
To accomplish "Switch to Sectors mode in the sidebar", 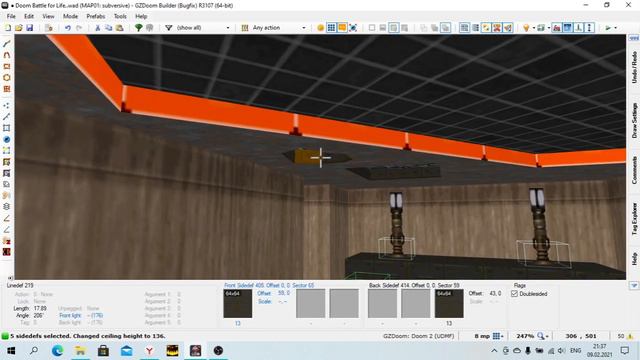I will (7, 128).
